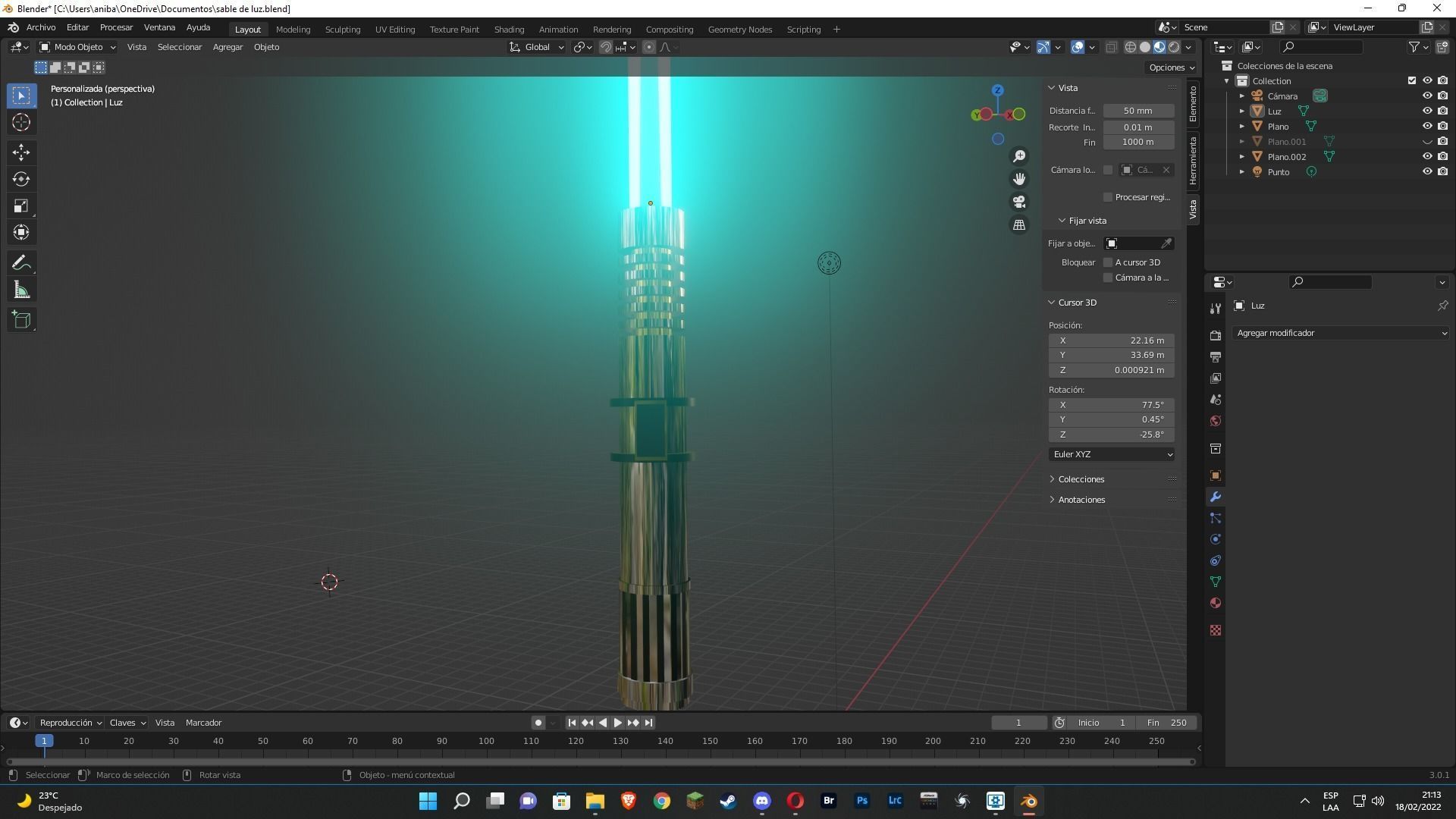Open Discord from the taskbar
The image size is (1456, 819).
761,801
